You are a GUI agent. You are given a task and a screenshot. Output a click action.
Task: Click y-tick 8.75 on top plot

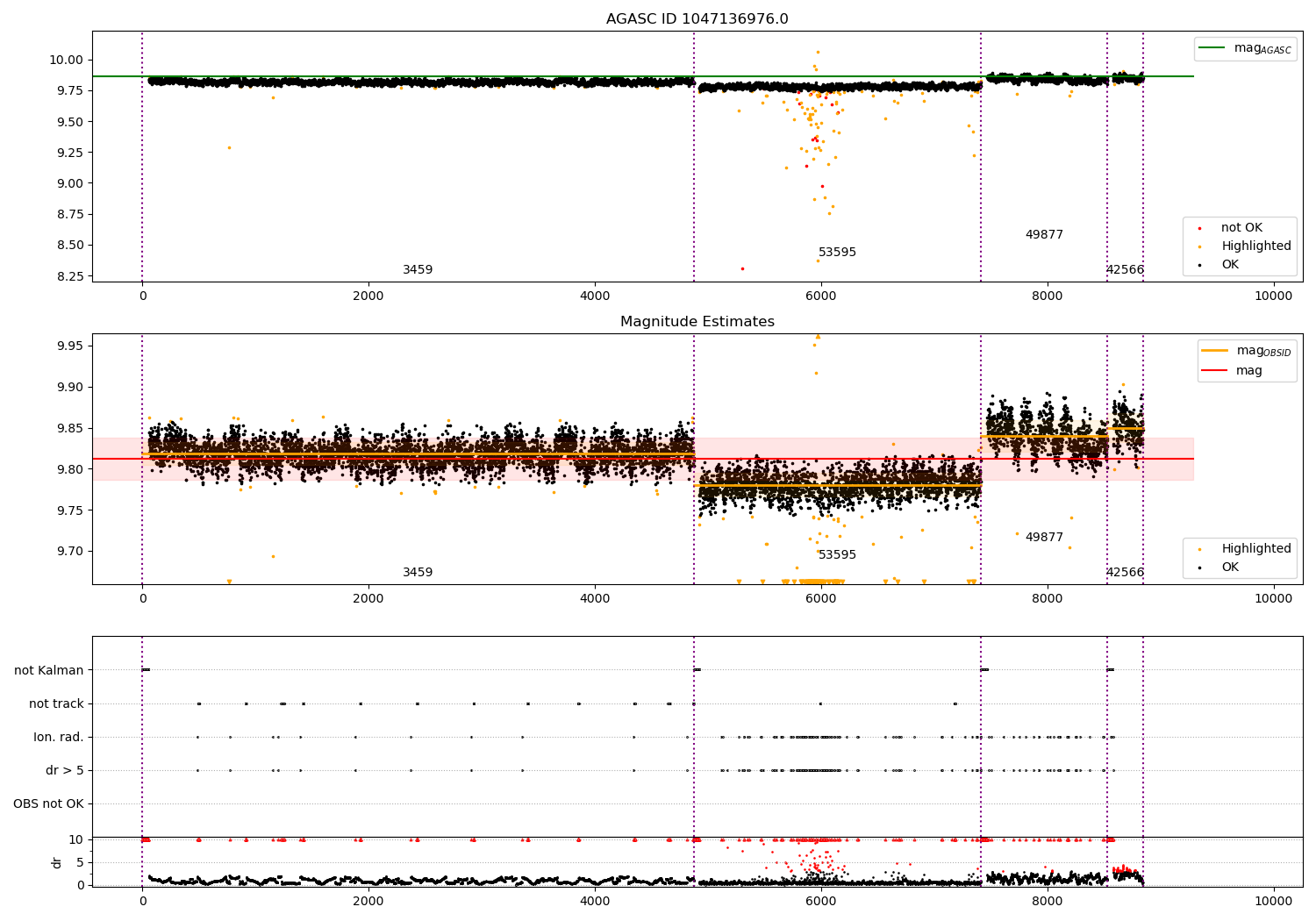(x=69, y=214)
